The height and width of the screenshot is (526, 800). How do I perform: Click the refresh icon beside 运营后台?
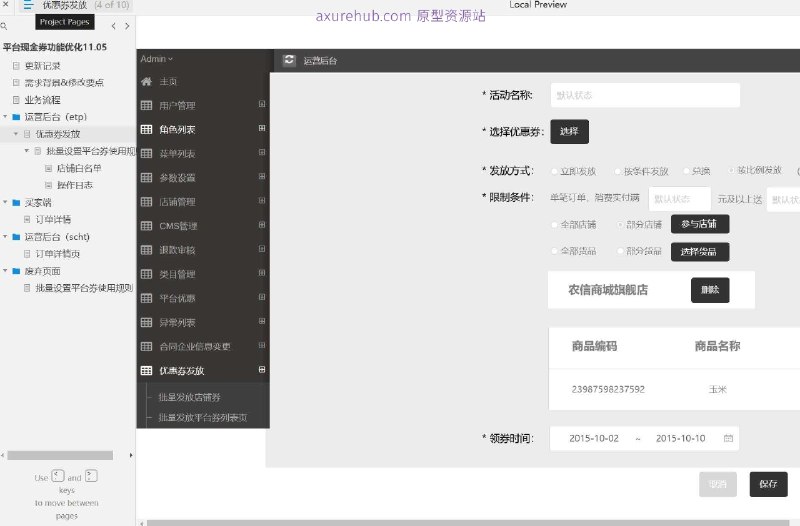point(289,60)
